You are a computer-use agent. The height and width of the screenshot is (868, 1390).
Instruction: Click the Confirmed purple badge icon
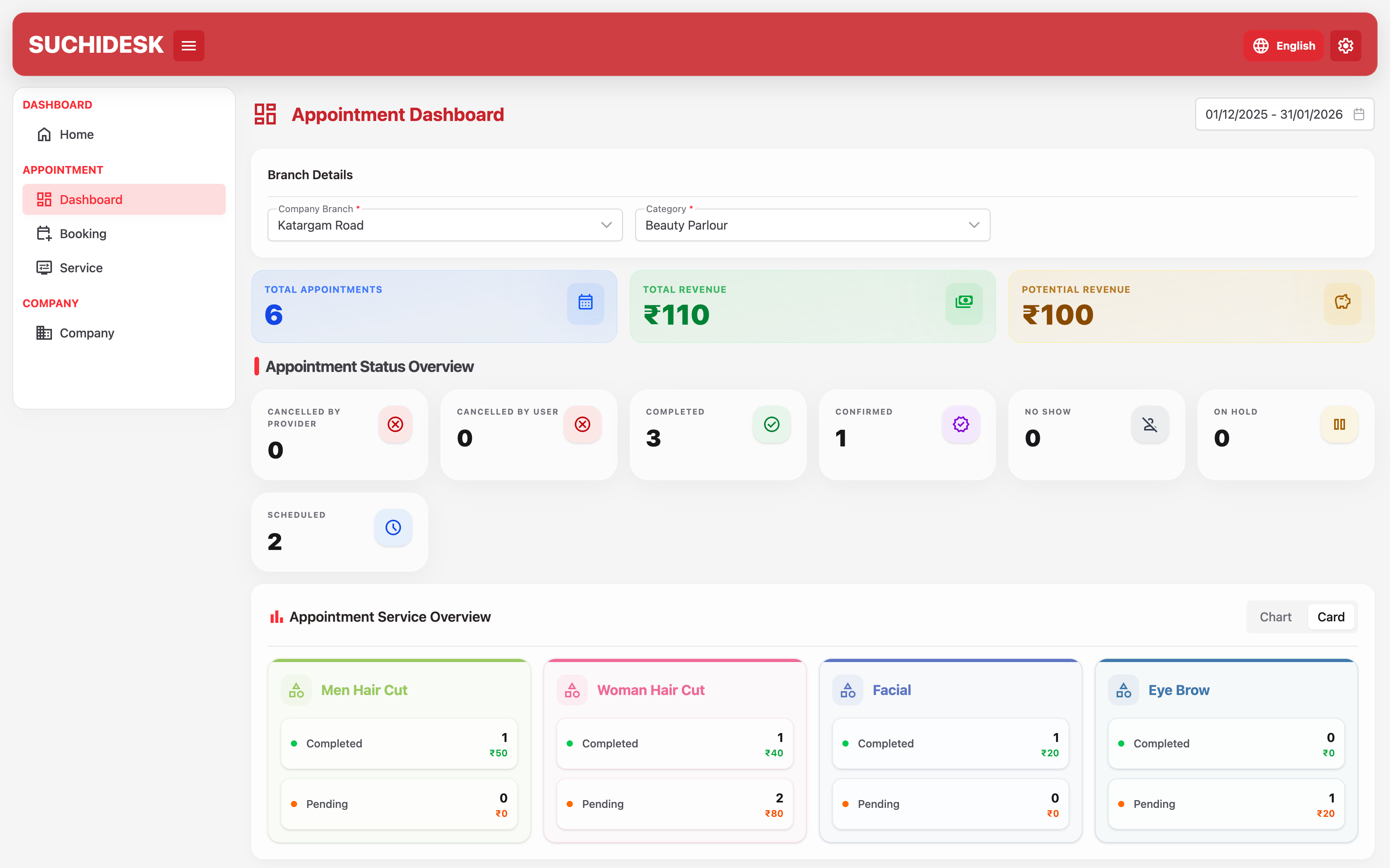point(960,424)
